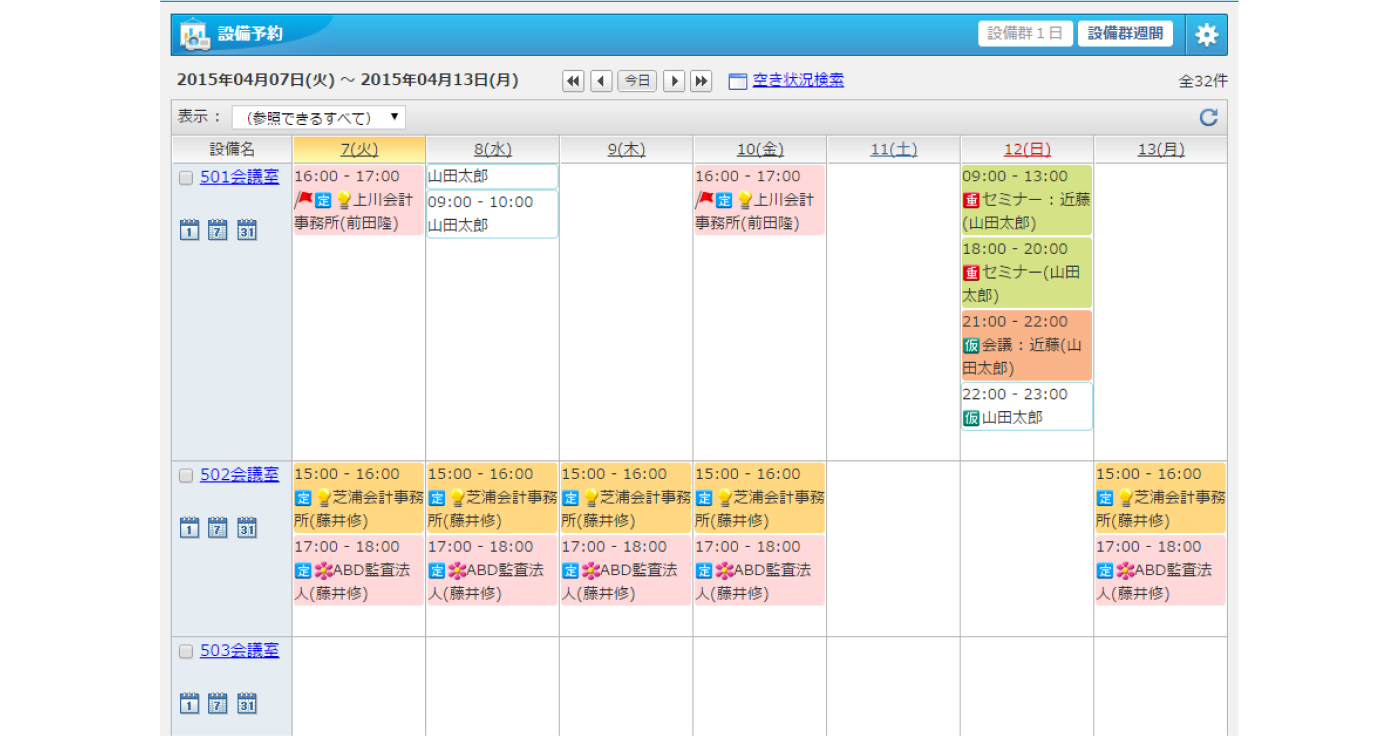This screenshot has height=736, width=1400.
Task: Switch to 設備群1日 view
Action: coord(1026,33)
